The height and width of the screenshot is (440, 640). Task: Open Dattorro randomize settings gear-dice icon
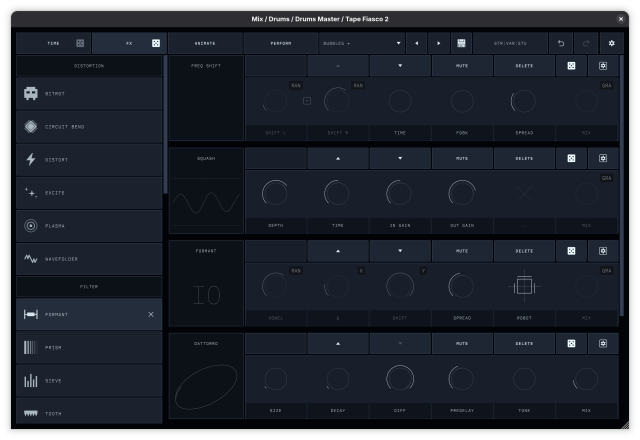click(x=603, y=344)
